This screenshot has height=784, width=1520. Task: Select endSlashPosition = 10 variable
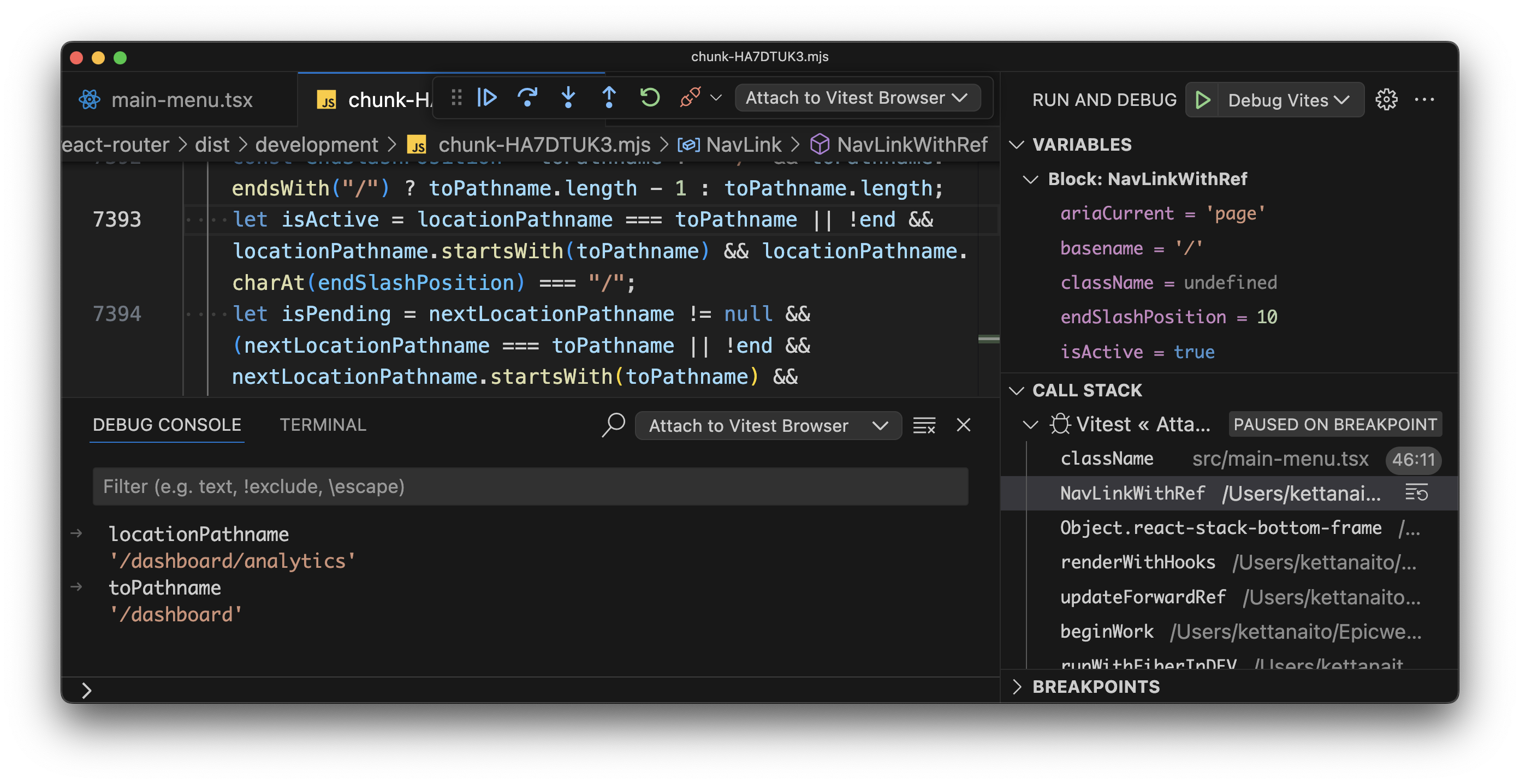(1168, 317)
